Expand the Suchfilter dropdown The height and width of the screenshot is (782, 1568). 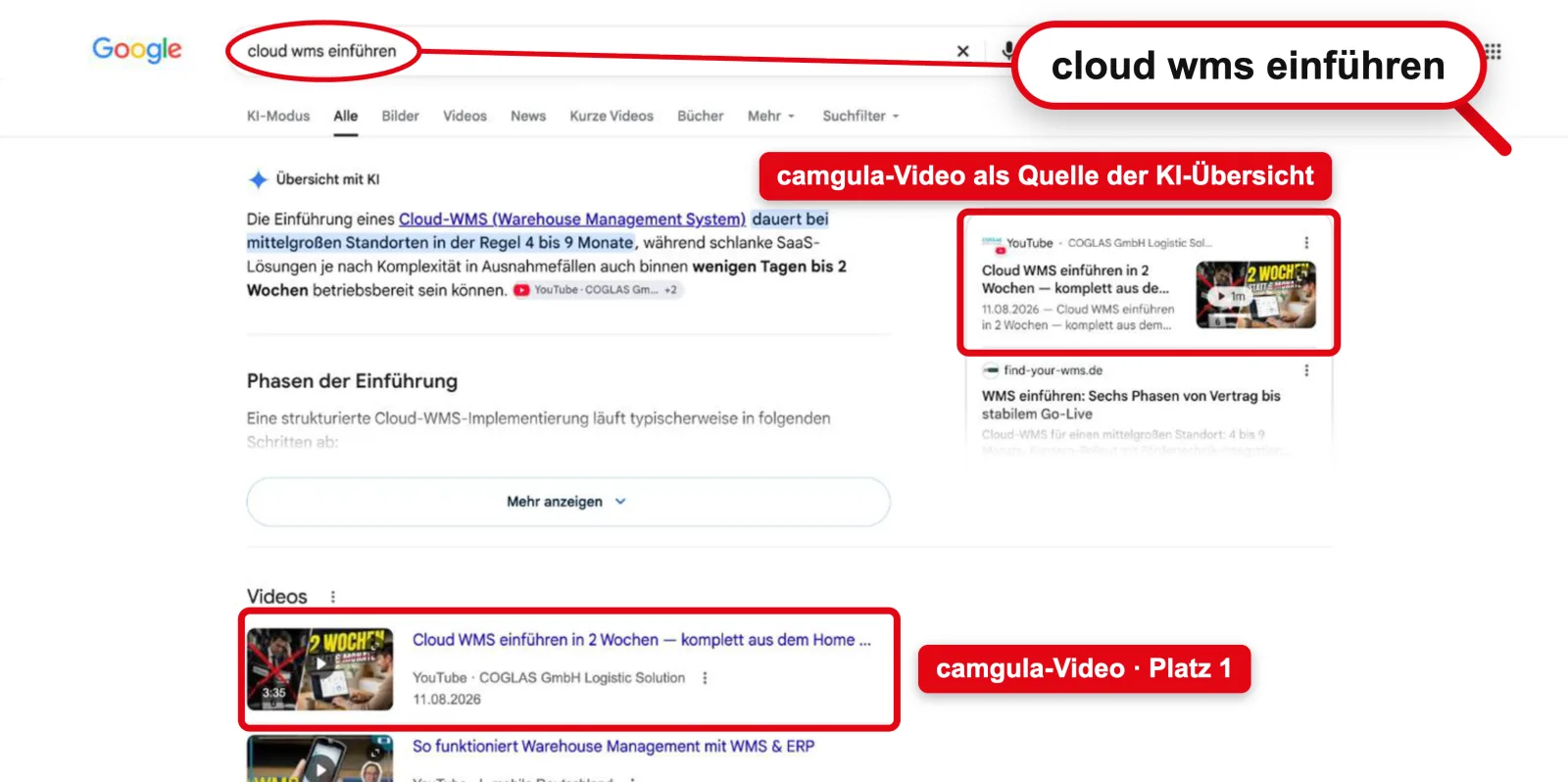pos(860,116)
